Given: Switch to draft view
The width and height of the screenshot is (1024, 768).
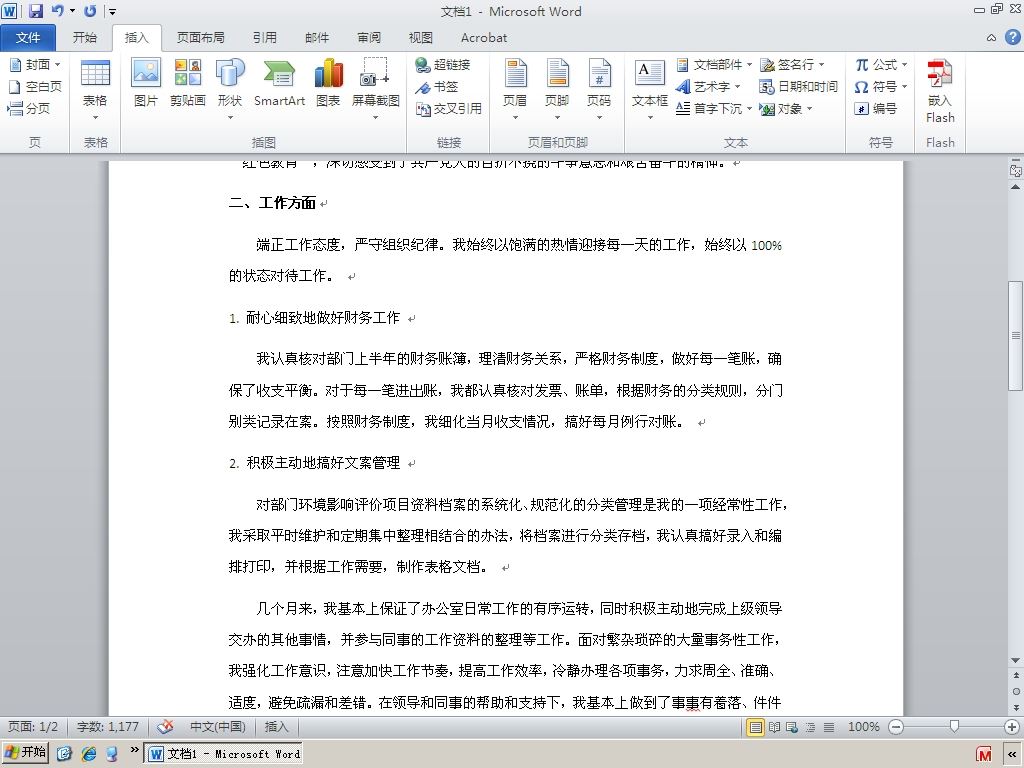Looking at the screenshot, I should point(829,727).
